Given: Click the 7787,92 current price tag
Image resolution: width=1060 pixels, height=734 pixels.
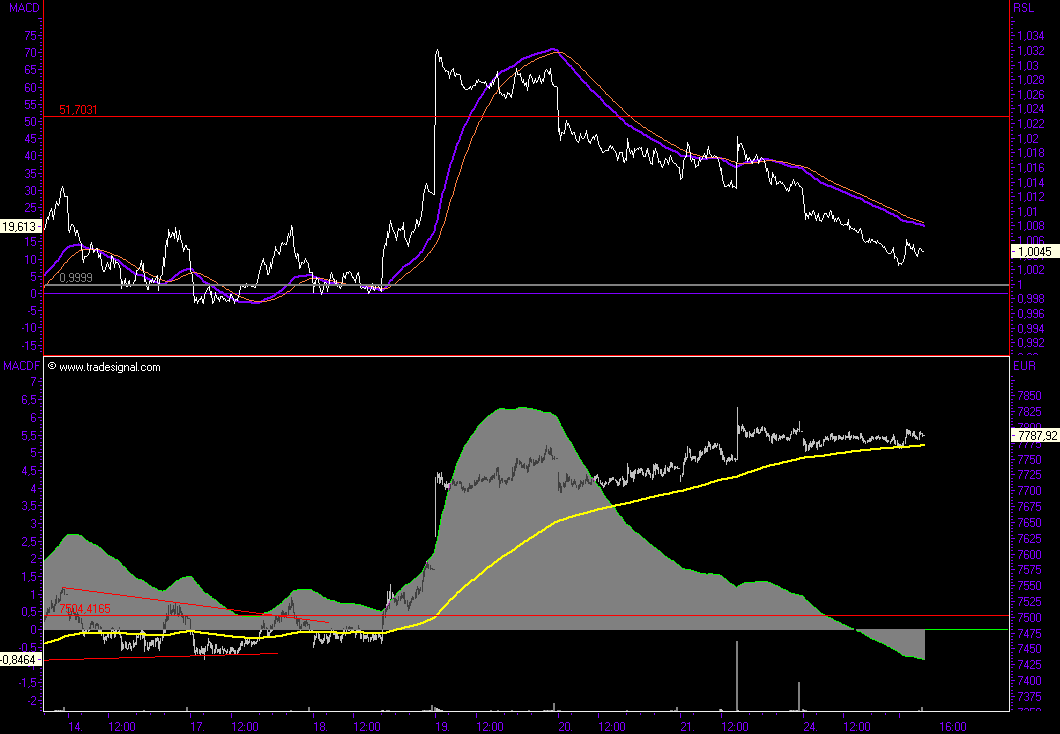Looking at the screenshot, I should point(1034,436).
